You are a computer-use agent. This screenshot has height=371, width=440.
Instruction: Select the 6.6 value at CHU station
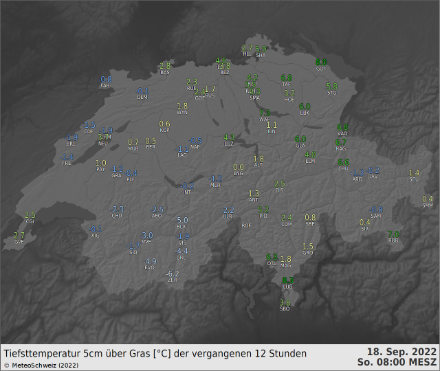point(343,162)
